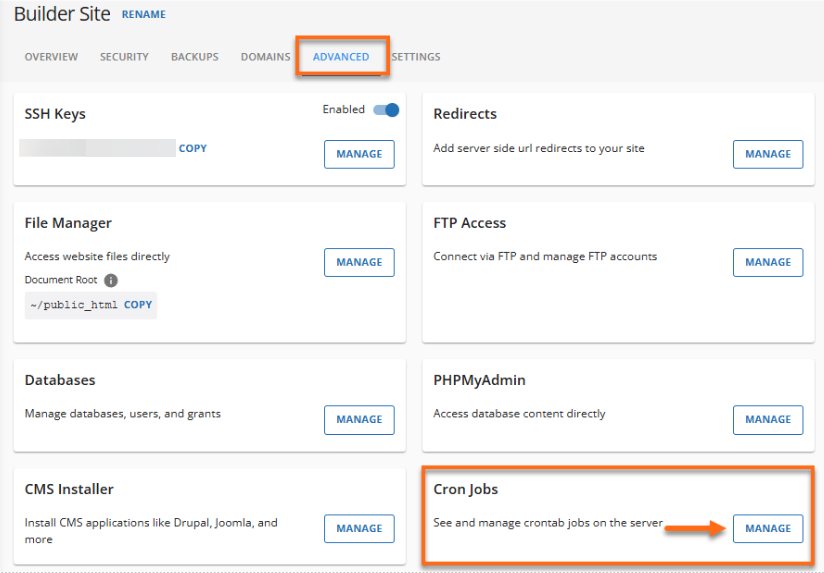Click the blurred SSH key field
The image size is (824, 573).
[x=98, y=148]
